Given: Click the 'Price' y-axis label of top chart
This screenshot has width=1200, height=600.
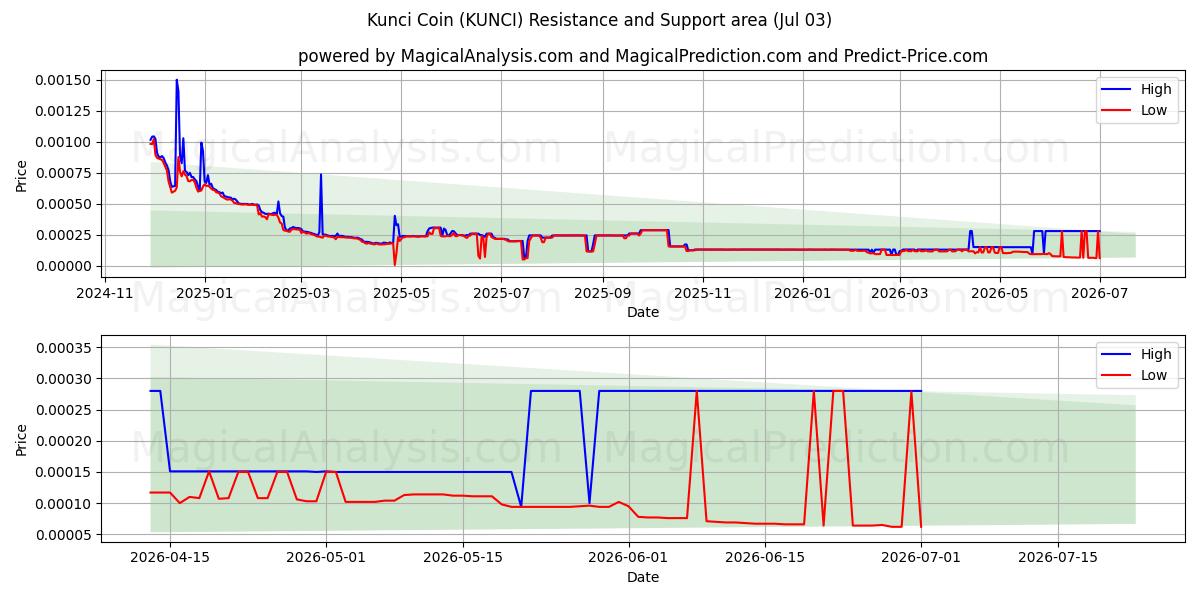Looking at the screenshot, I should [22, 176].
